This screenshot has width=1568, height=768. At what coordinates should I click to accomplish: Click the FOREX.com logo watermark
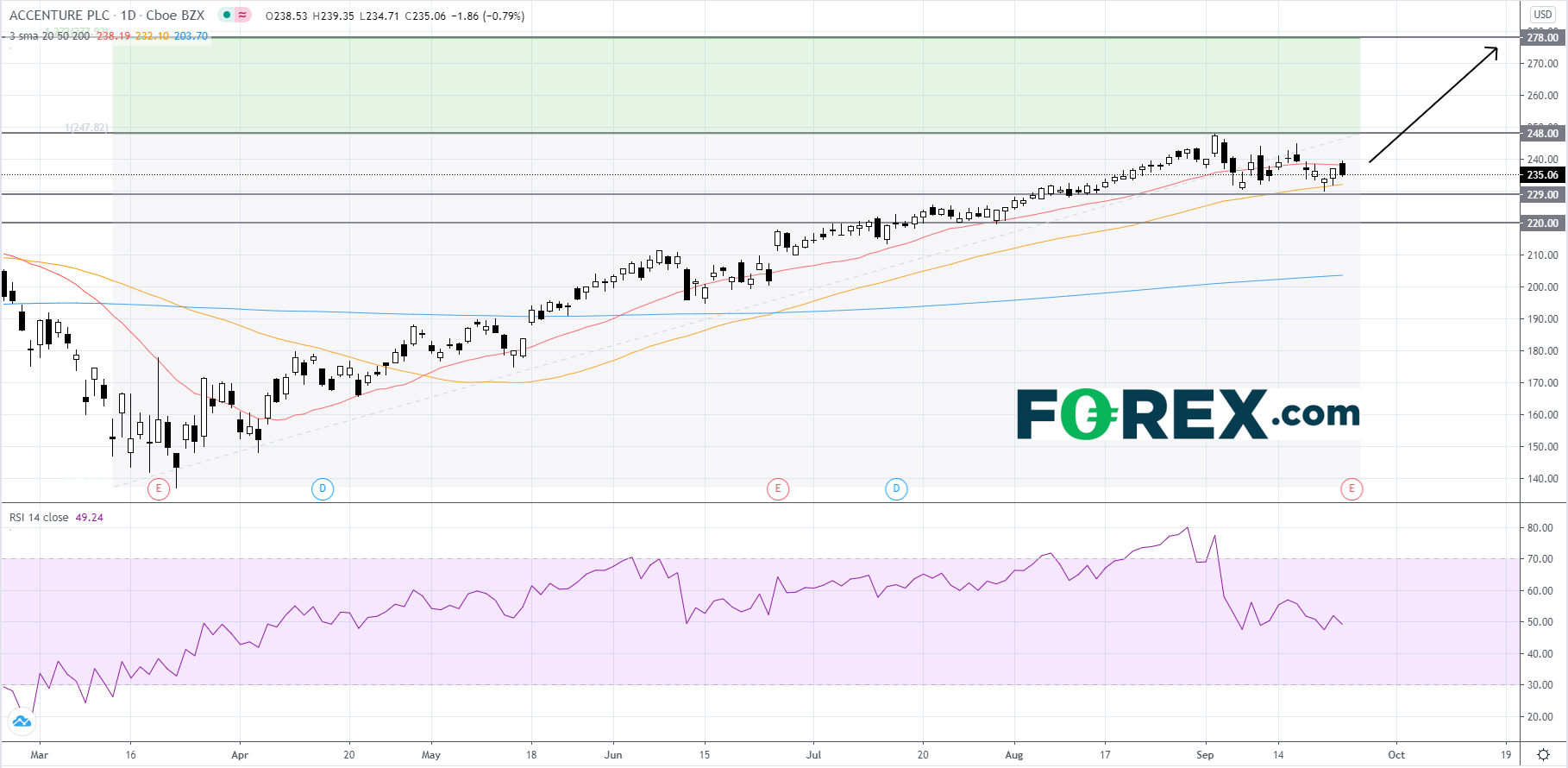[x=1188, y=415]
